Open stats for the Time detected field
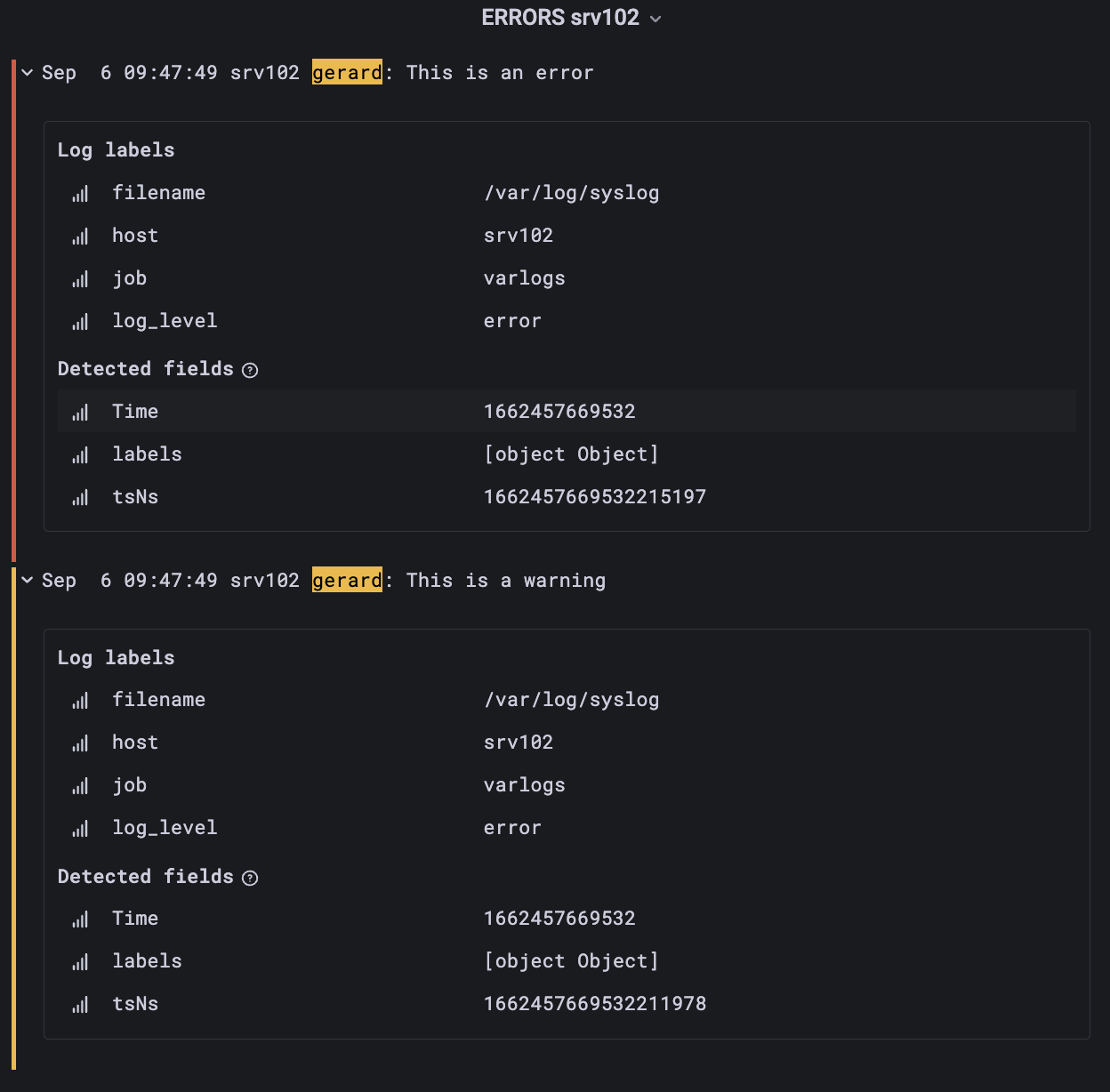The image size is (1110, 1092). 80,412
